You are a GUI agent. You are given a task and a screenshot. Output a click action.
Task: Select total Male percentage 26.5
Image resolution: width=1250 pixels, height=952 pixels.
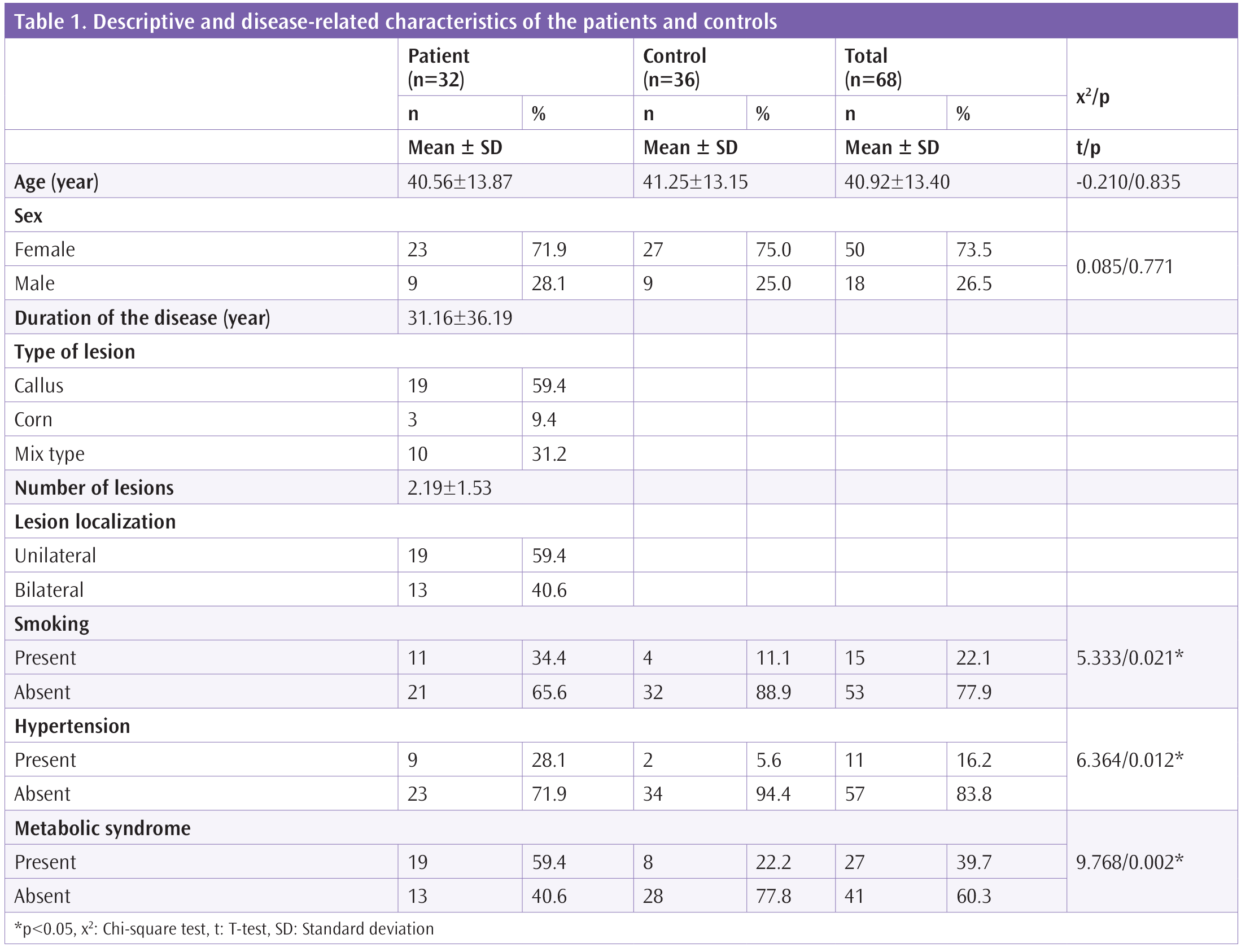pos(973,283)
